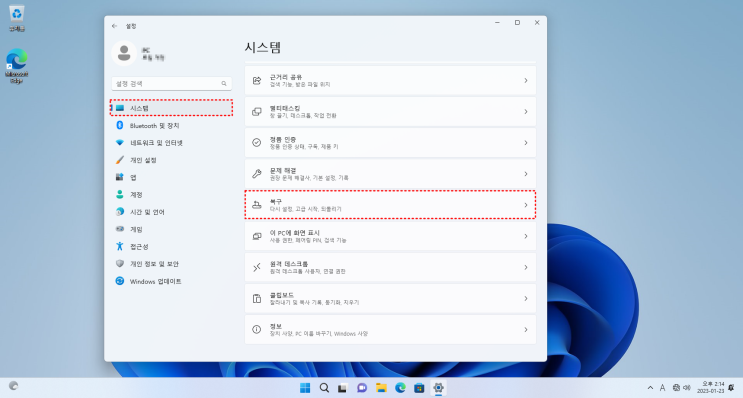Expand the 멀티태스킹 row chevron

pos(526,112)
